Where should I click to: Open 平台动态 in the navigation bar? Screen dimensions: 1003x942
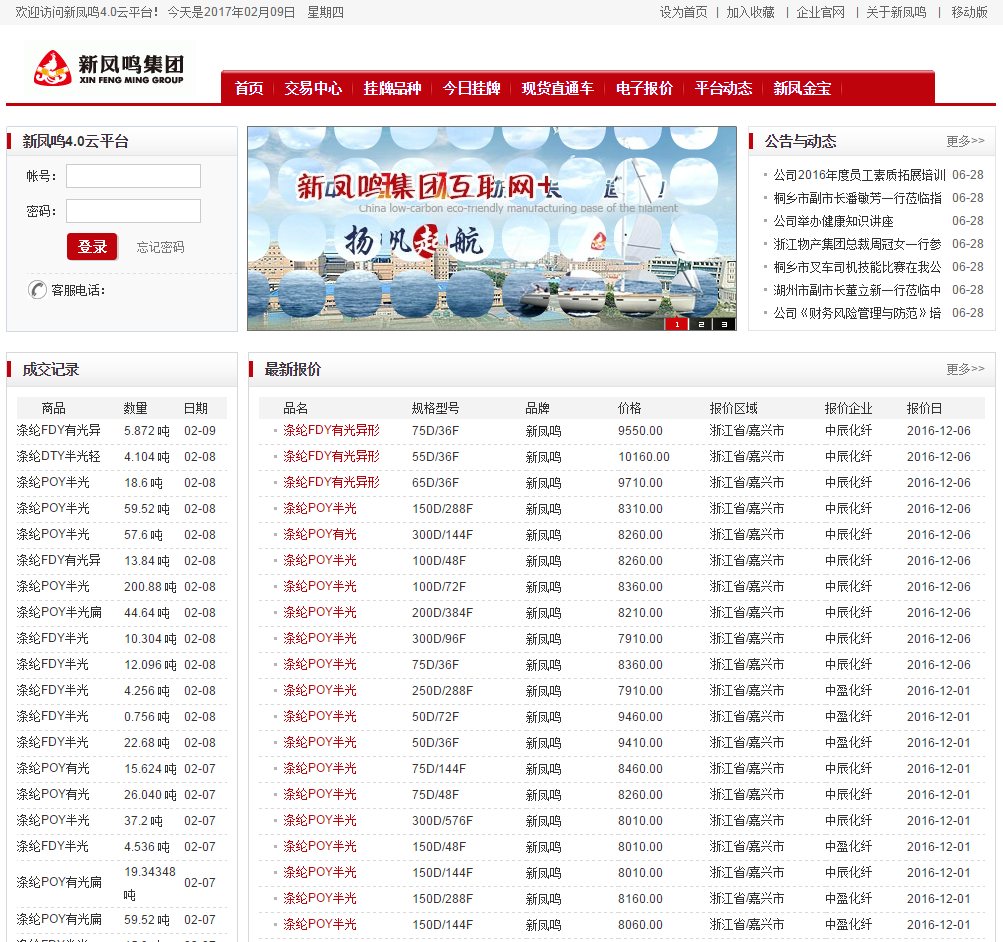[x=723, y=88]
